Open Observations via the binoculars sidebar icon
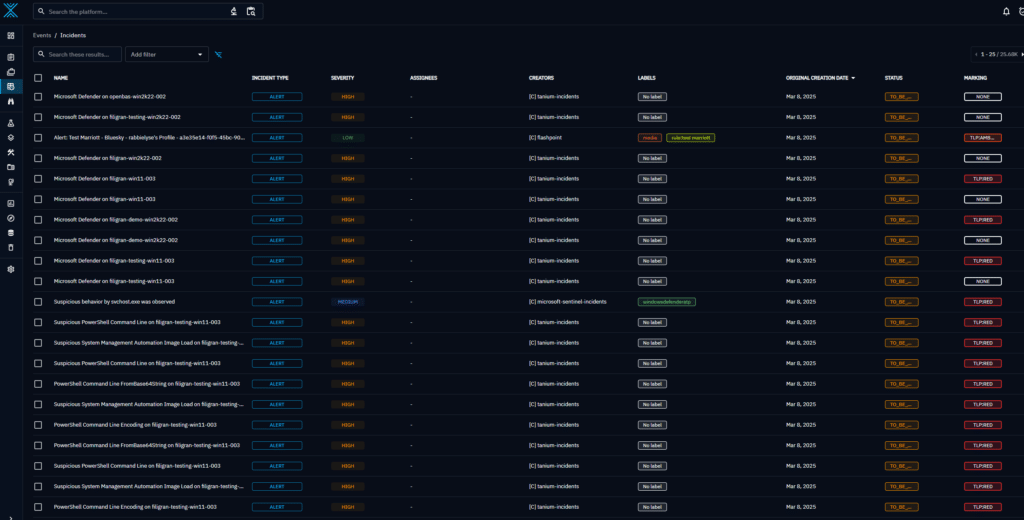 click(x=11, y=101)
